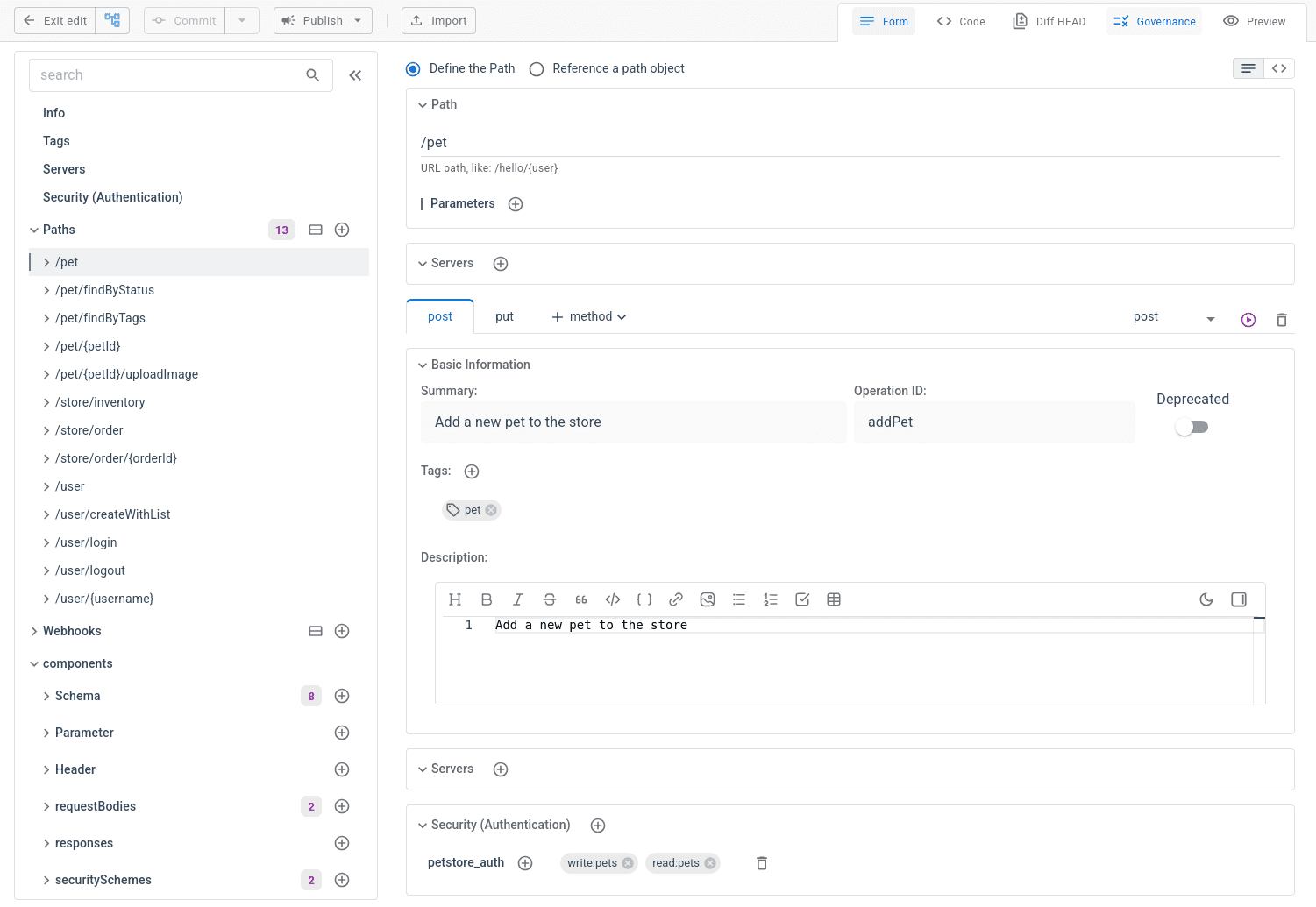Expand the Webhooks section

click(34, 631)
